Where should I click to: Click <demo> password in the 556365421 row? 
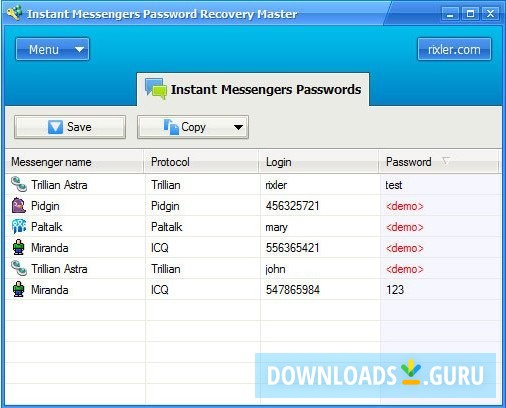click(x=405, y=248)
